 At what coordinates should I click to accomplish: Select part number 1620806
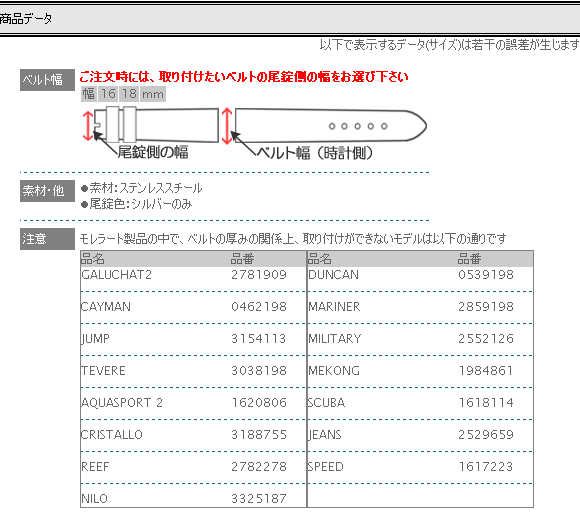[x=259, y=403]
